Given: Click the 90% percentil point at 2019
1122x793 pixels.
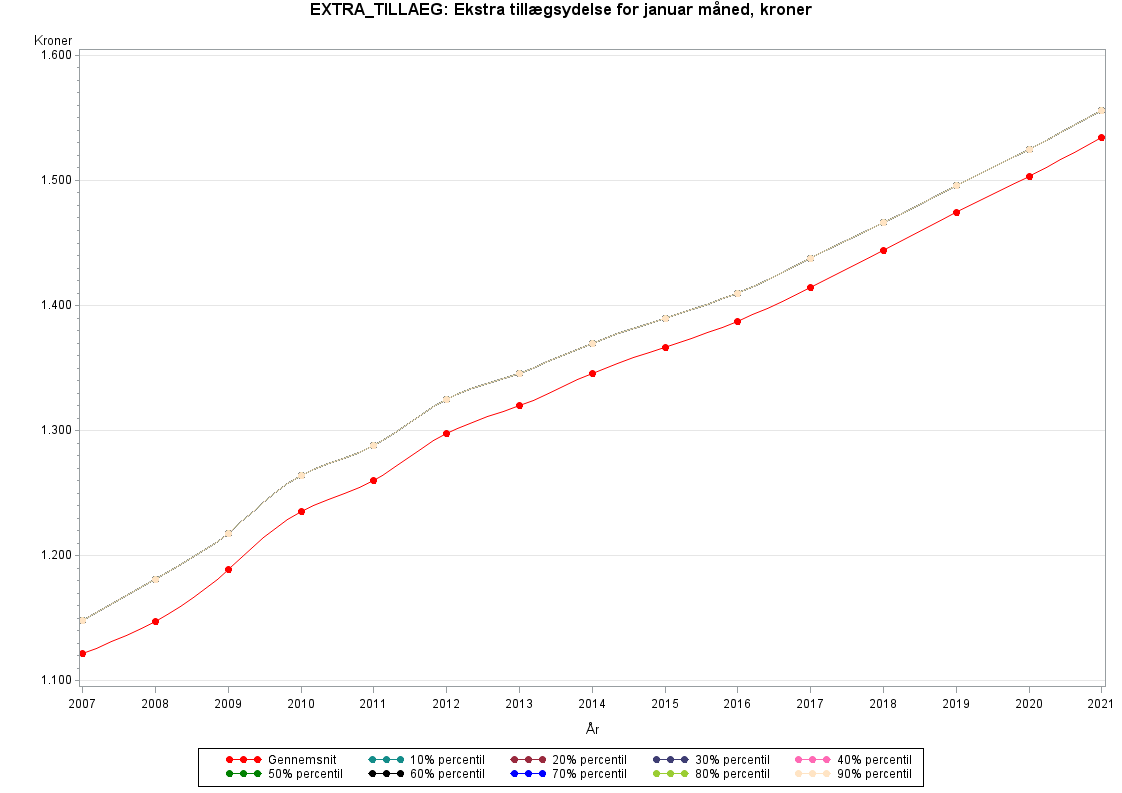Looking at the screenshot, I should point(956,185).
